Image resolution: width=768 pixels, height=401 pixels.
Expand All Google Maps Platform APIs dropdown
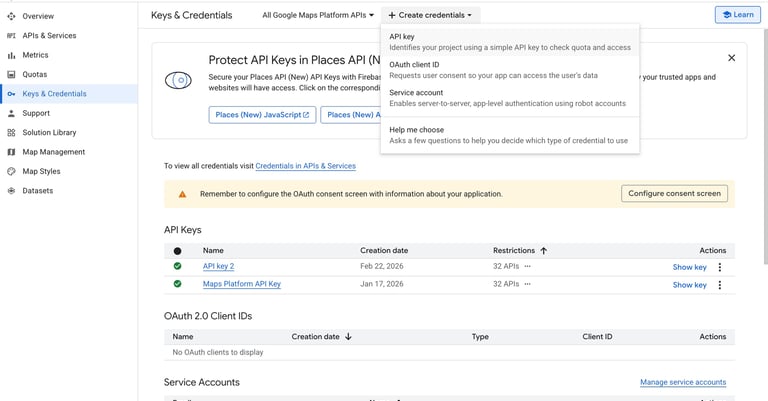click(318, 15)
